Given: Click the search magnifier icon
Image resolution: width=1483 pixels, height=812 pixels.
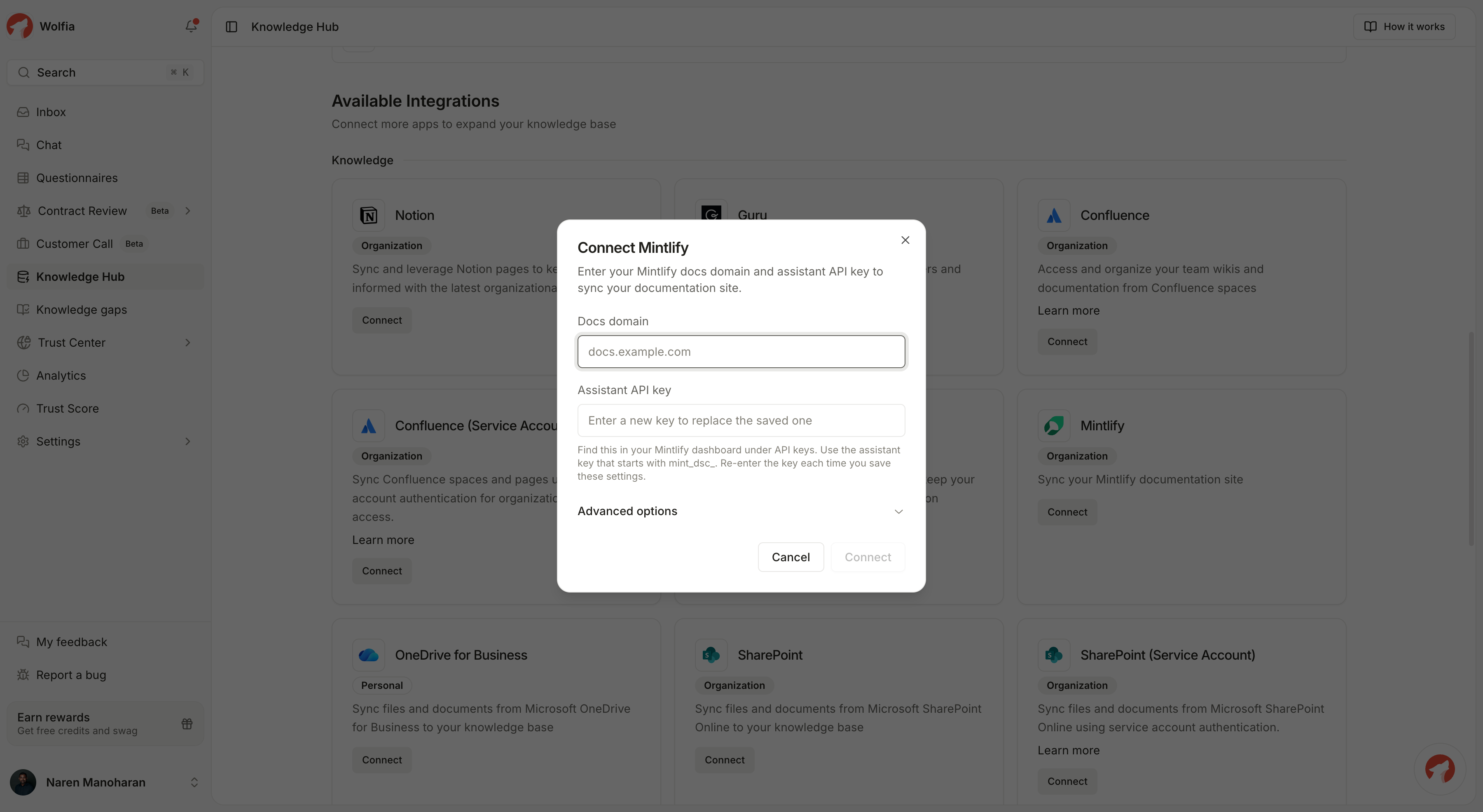Looking at the screenshot, I should click(23, 72).
